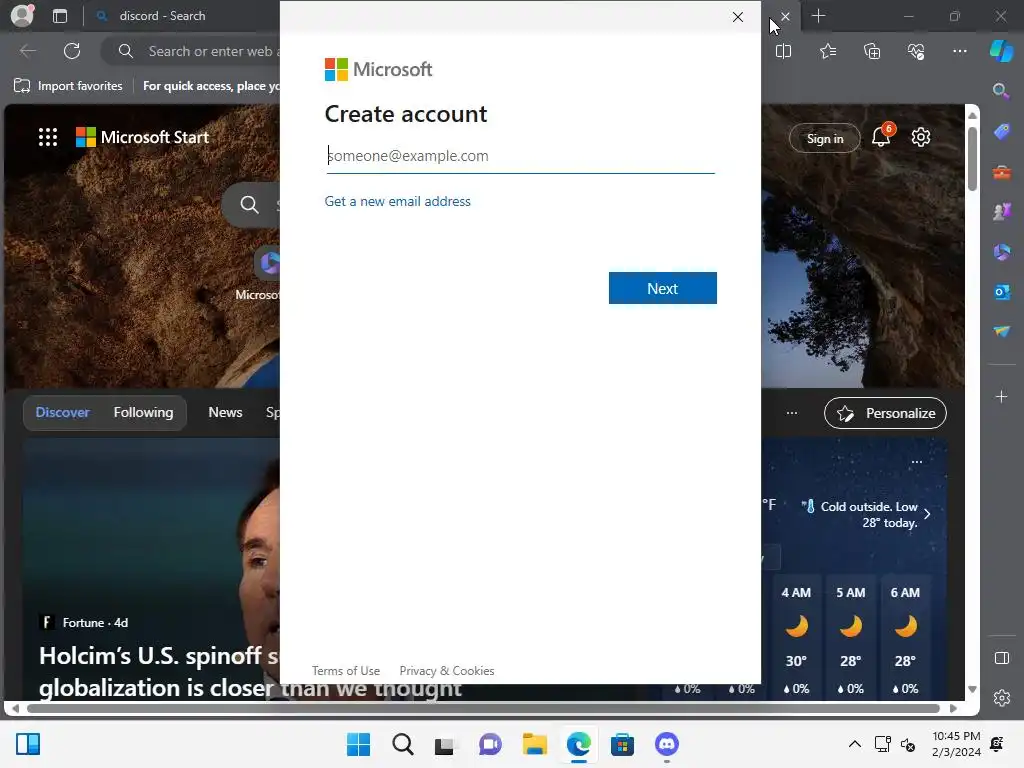Open the sidebar Microsoft 365 icon
Viewport: 1024px width, 768px height.
point(1002,251)
